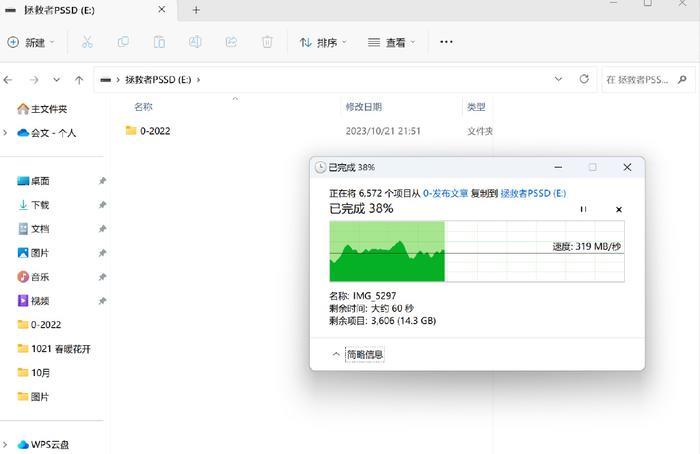This screenshot has height=454, width=700.
Task: Open 1021 春暖花开 folder in sidebar
Action: pyautogui.click(x=54, y=349)
